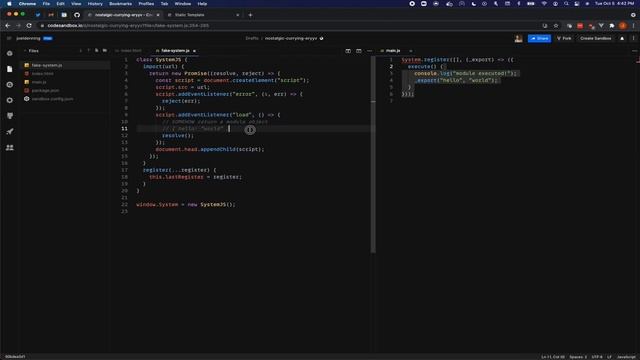Click the Drafts breadcrumb link
This screenshot has width=640, height=360.
coord(252,38)
